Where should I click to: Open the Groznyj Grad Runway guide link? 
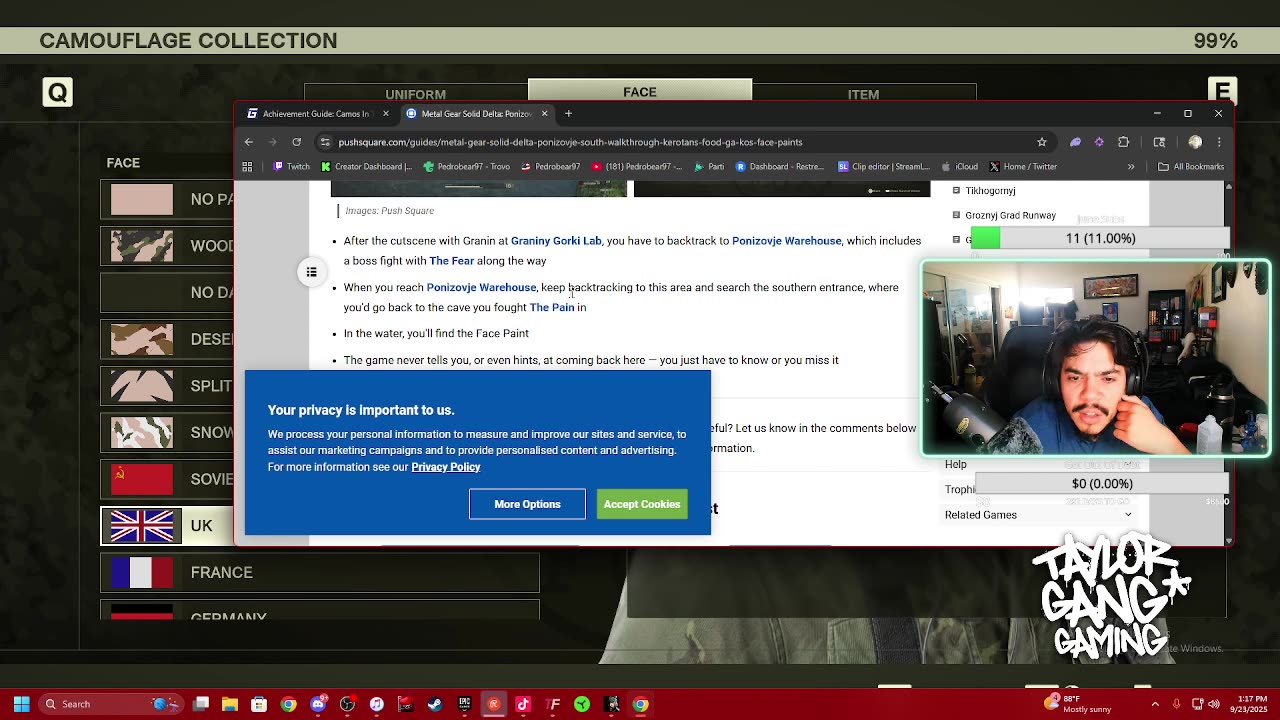pos(1010,215)
